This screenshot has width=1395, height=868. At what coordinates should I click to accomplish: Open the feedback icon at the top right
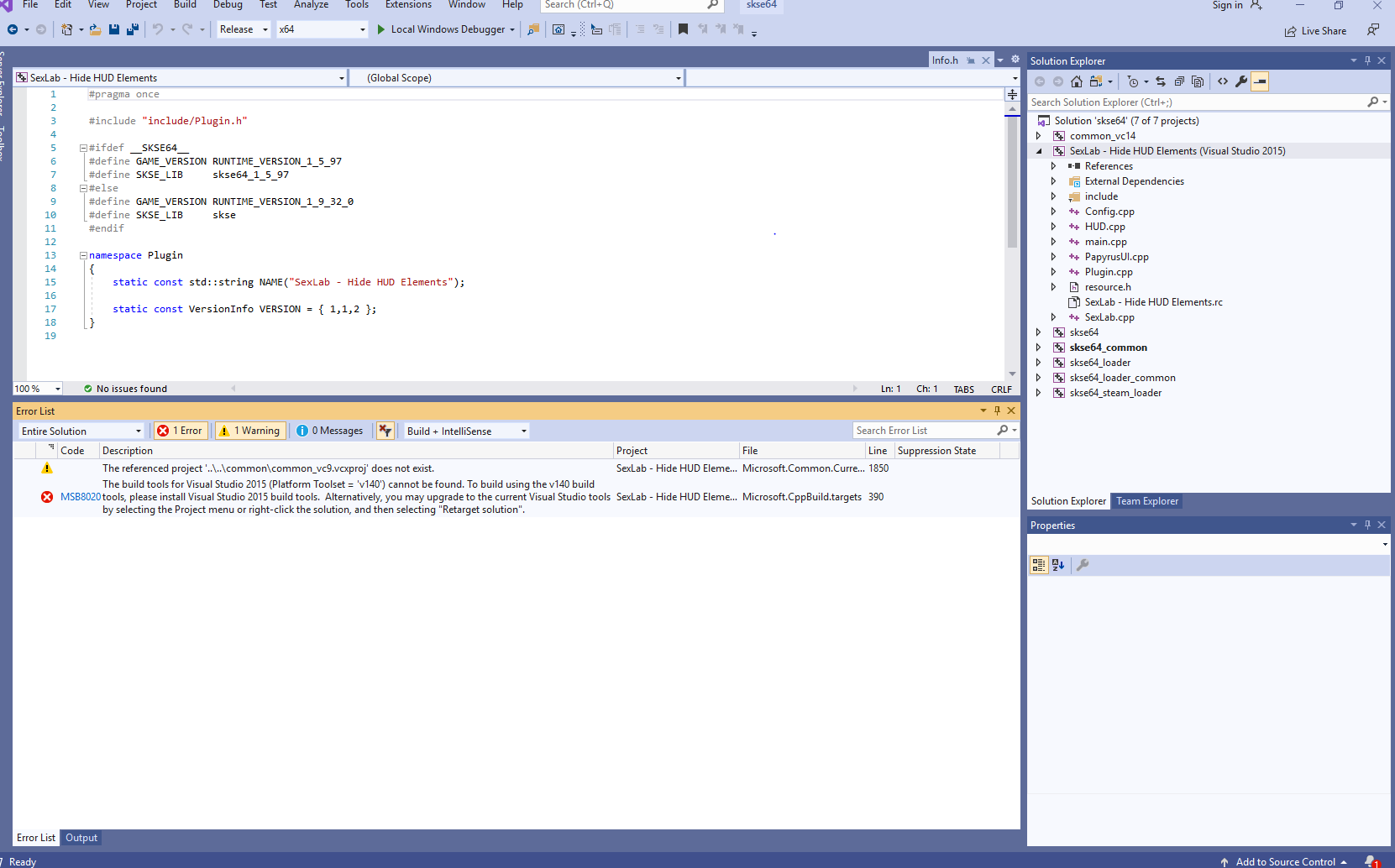1373,30
